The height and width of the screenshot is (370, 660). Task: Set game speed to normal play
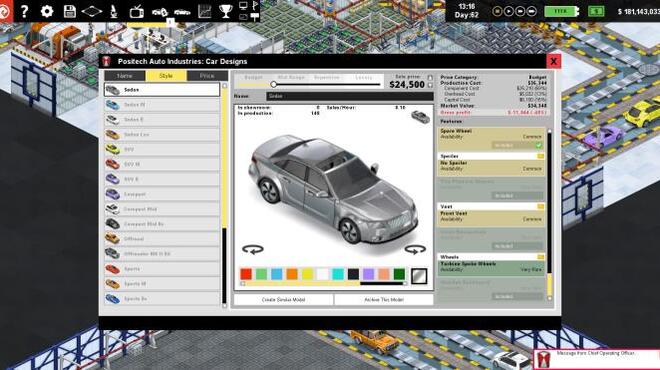pyautogui.click(x=508, y=11)
